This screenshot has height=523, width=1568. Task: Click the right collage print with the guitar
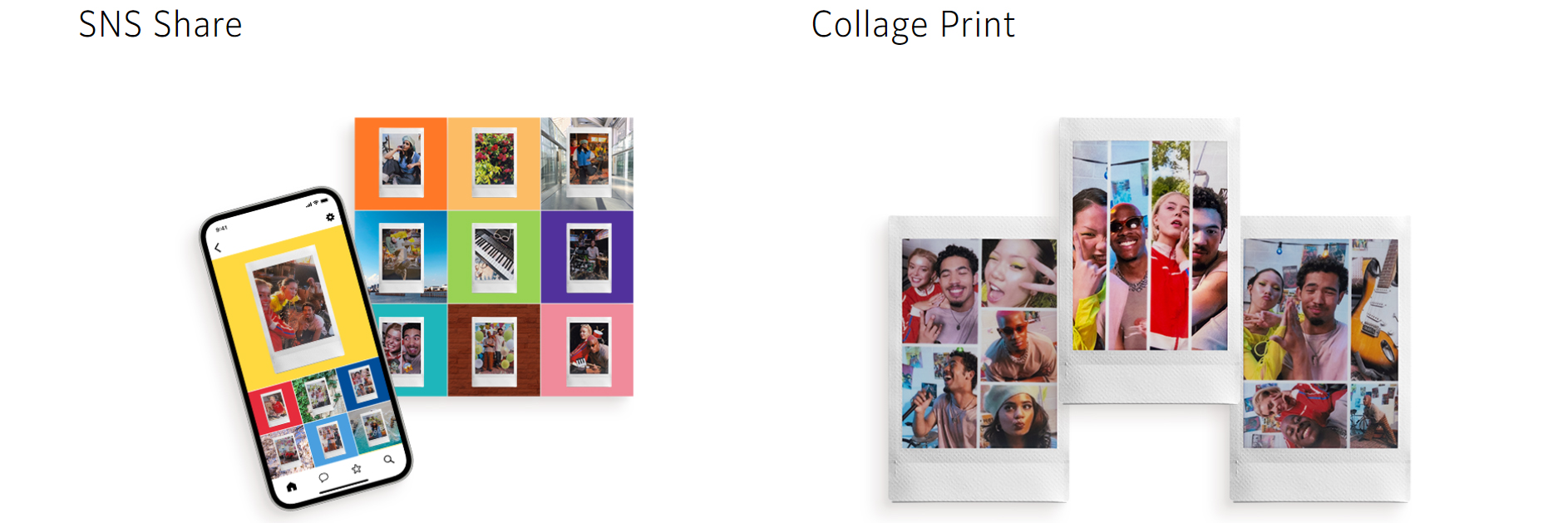(1320, 359)
